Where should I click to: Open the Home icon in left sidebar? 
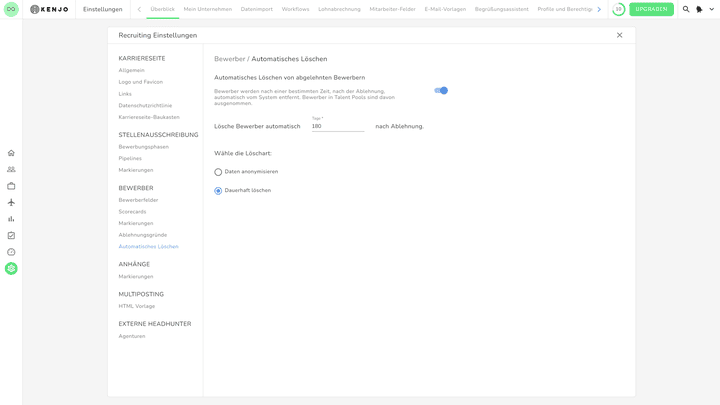[11, 153]
